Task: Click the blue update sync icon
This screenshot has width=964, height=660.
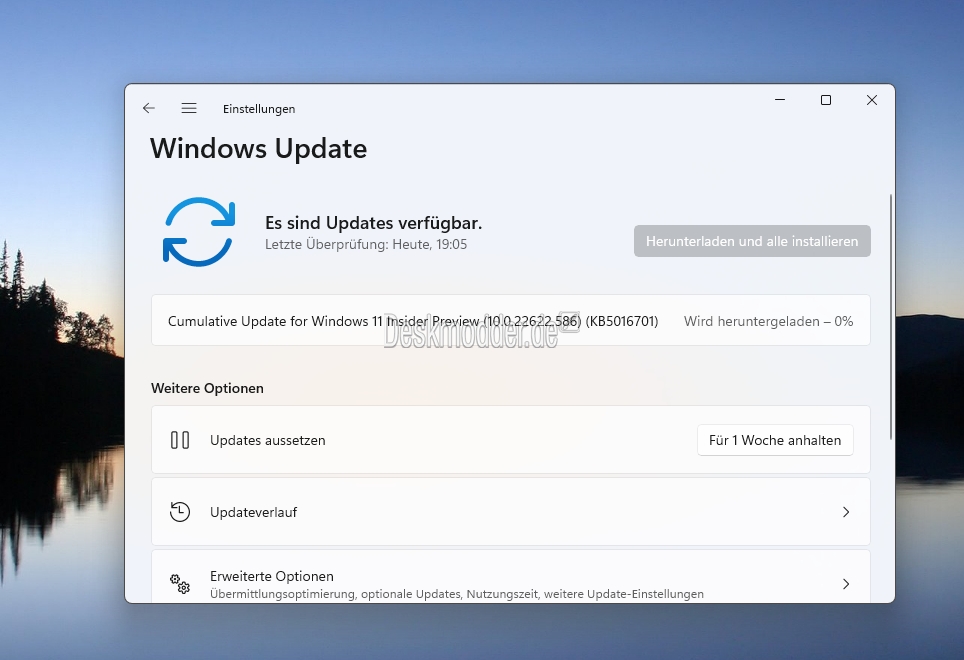Action: coord(199,232)
